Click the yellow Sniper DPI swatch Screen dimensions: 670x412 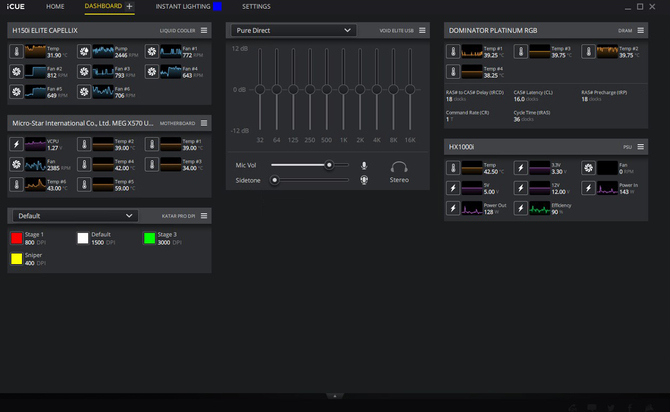tap(17, 259)
